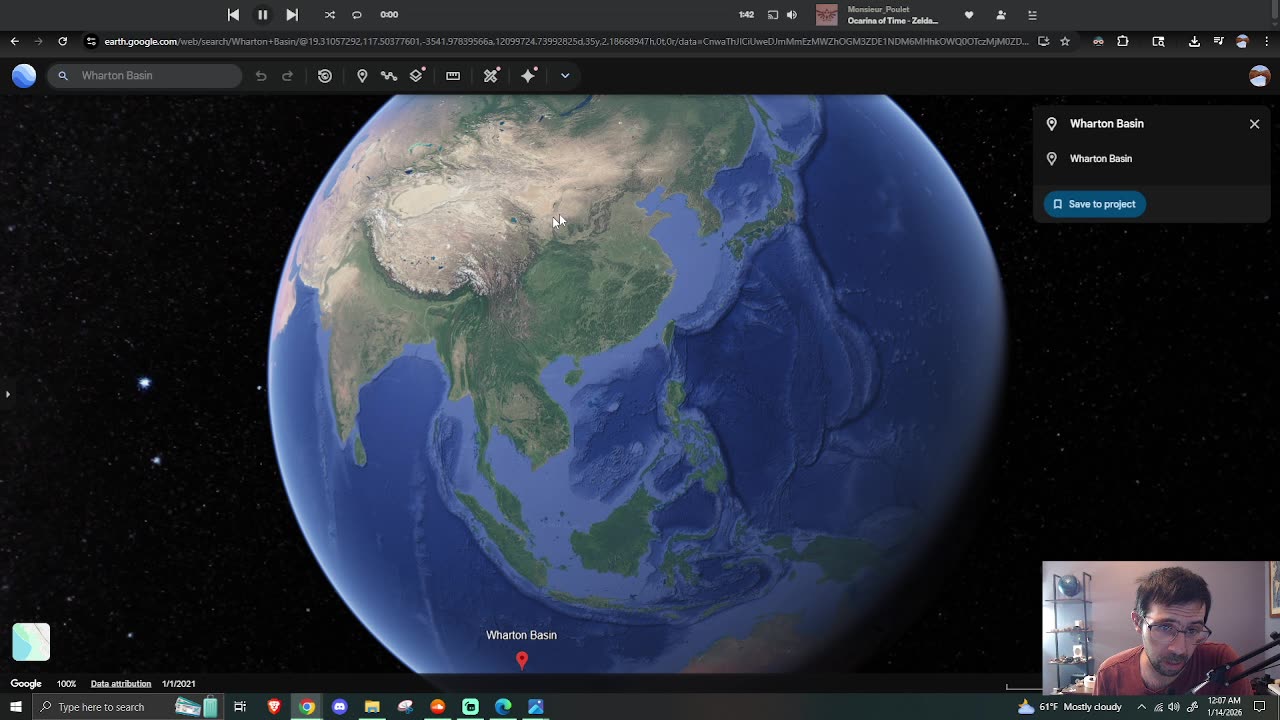
Task: Reload the Google Earth page
Action: 62,41
